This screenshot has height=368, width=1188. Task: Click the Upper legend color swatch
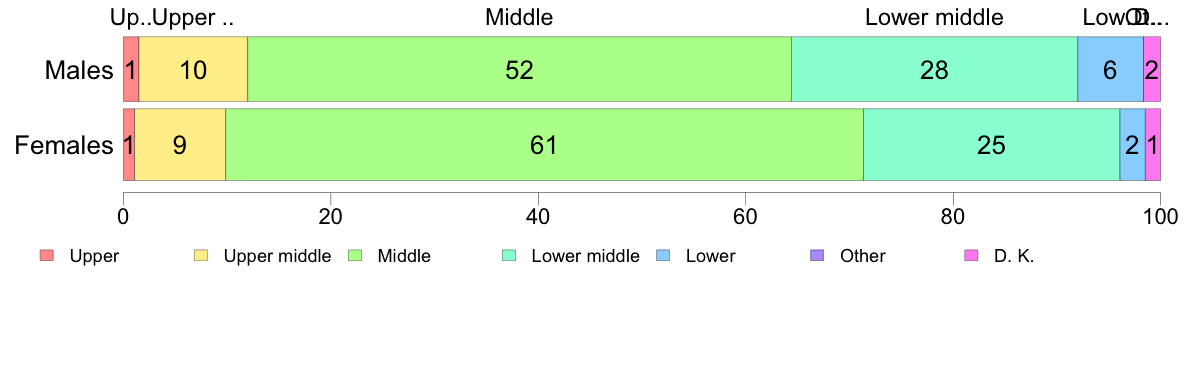click(47, 256)
